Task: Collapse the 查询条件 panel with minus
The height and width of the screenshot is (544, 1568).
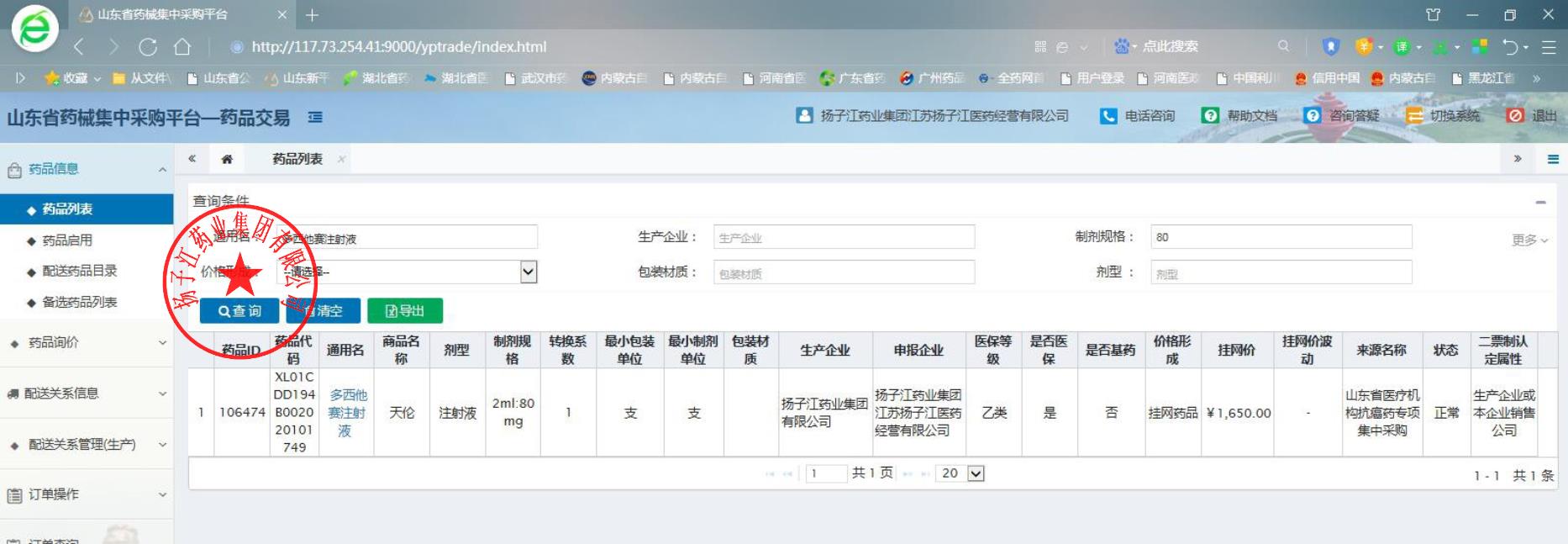Action: pyautogui.click(x=1540, y=202)
